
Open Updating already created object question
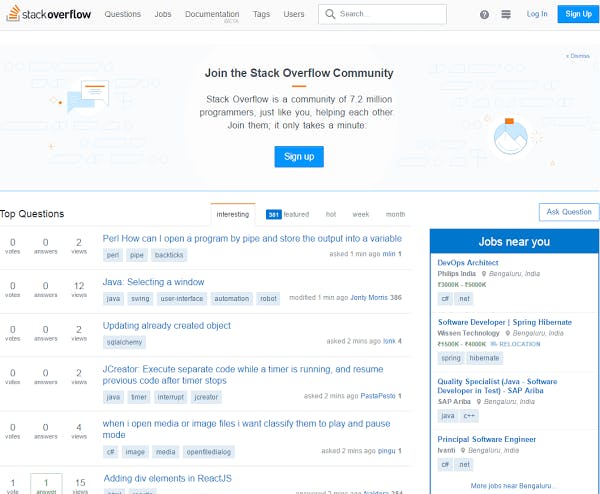click(x=166, y=326)
